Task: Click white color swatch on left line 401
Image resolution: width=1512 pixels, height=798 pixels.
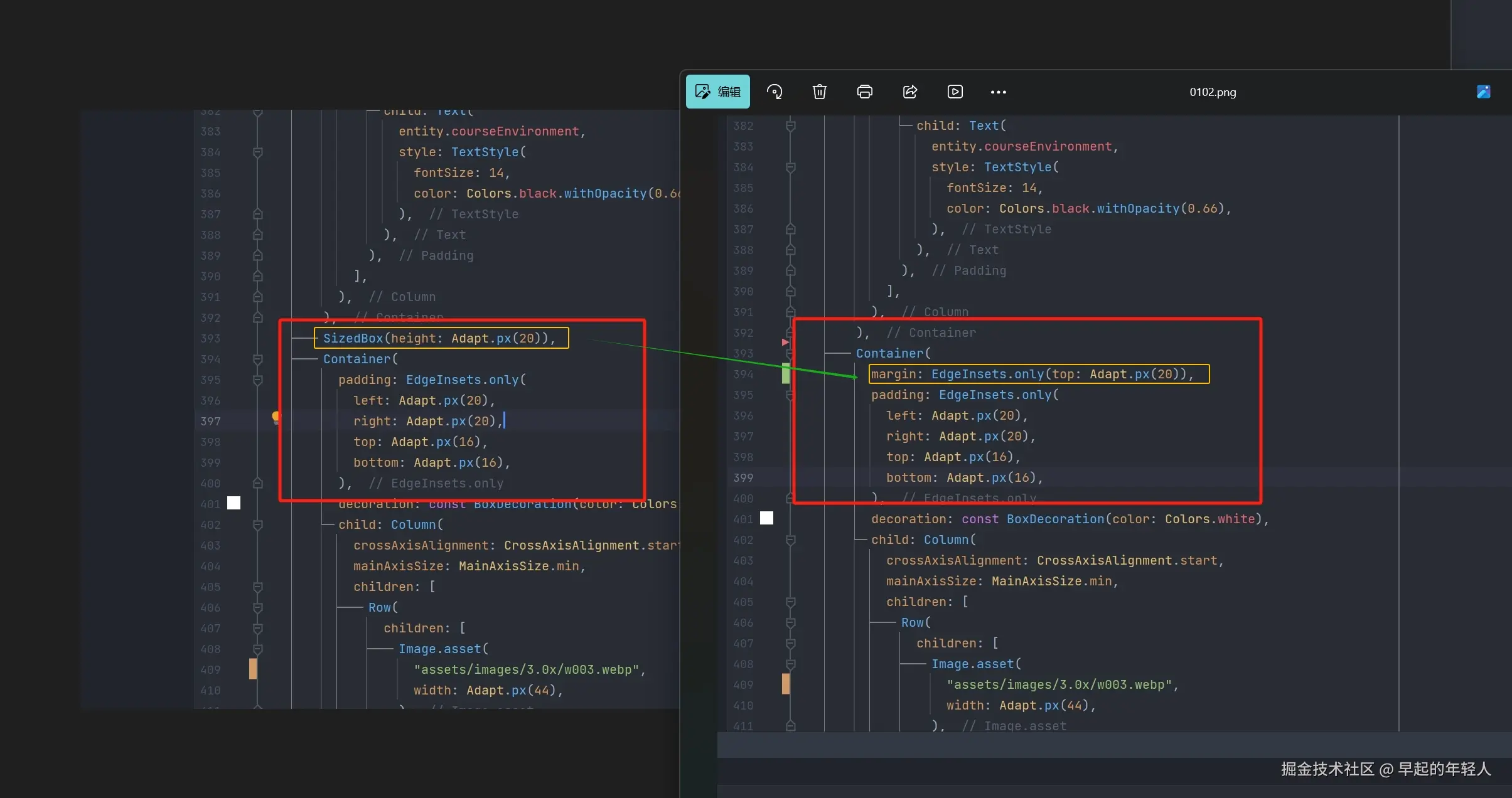Action: coord(233,503)
